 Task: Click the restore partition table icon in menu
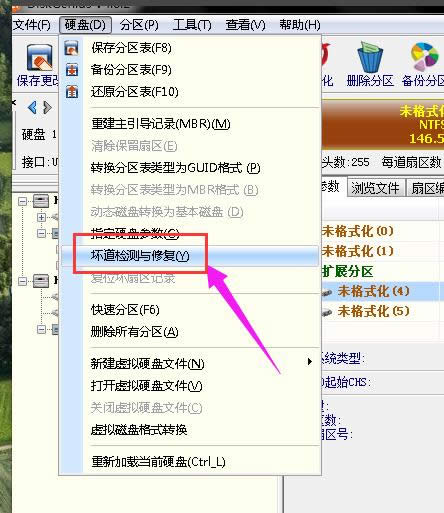tap(72, 92)
